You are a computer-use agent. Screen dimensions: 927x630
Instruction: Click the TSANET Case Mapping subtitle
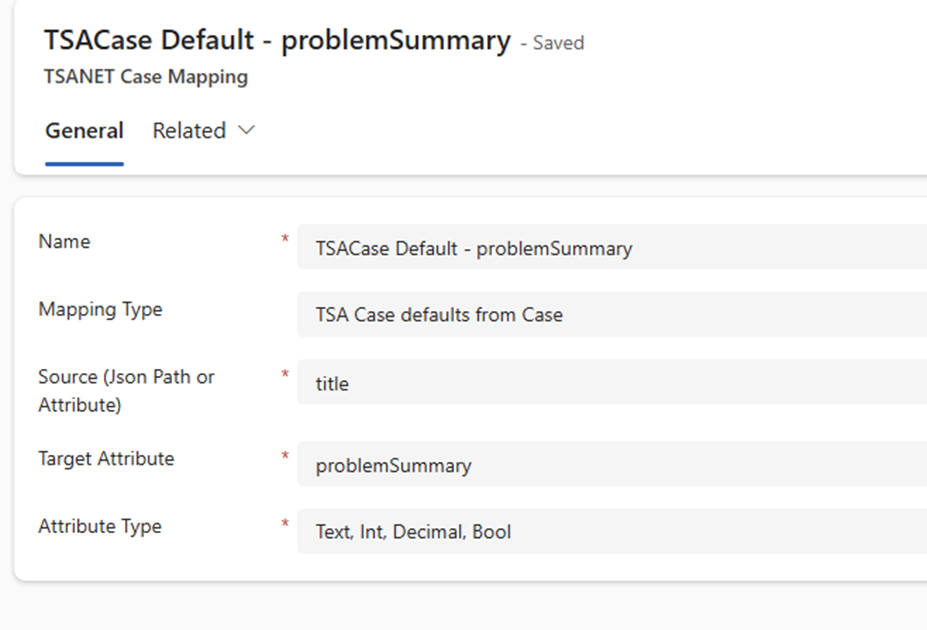(146, 77)
